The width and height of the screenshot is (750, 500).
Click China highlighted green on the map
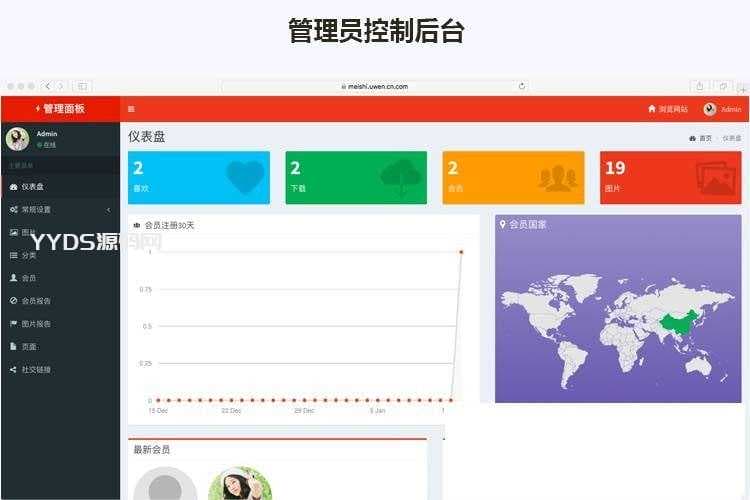tap(678, 324)
